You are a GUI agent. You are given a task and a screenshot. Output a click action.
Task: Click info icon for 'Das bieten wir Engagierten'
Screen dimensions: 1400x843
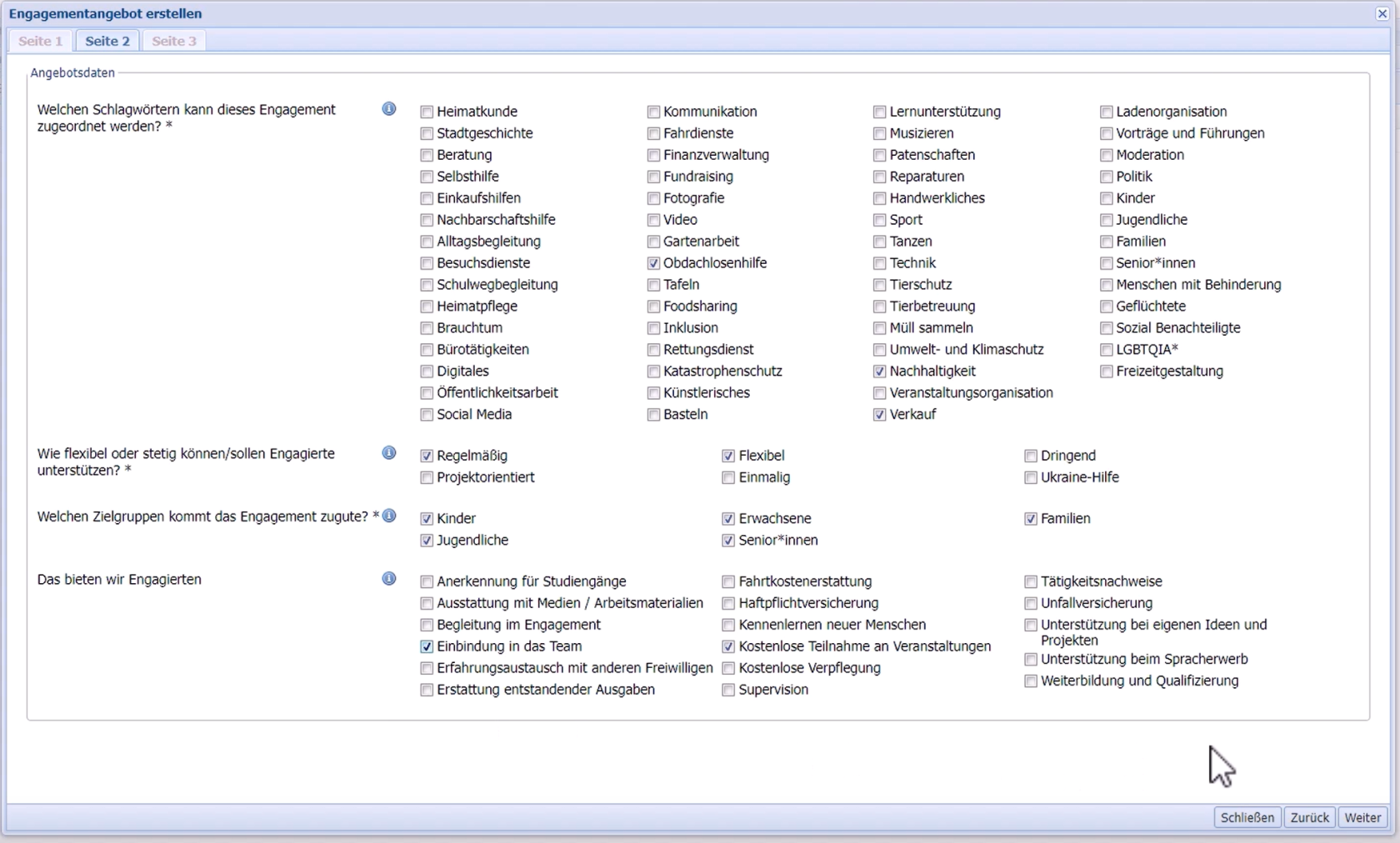[388, 579]
